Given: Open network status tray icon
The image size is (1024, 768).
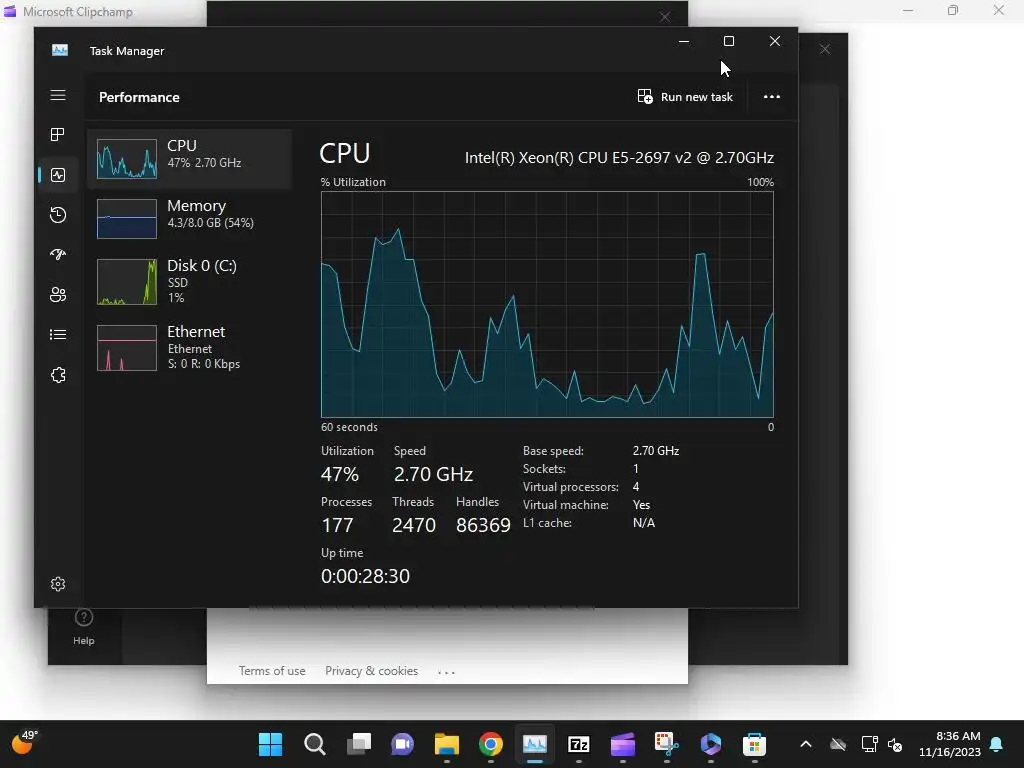Looking at the screenshot, I should [869, 744].
